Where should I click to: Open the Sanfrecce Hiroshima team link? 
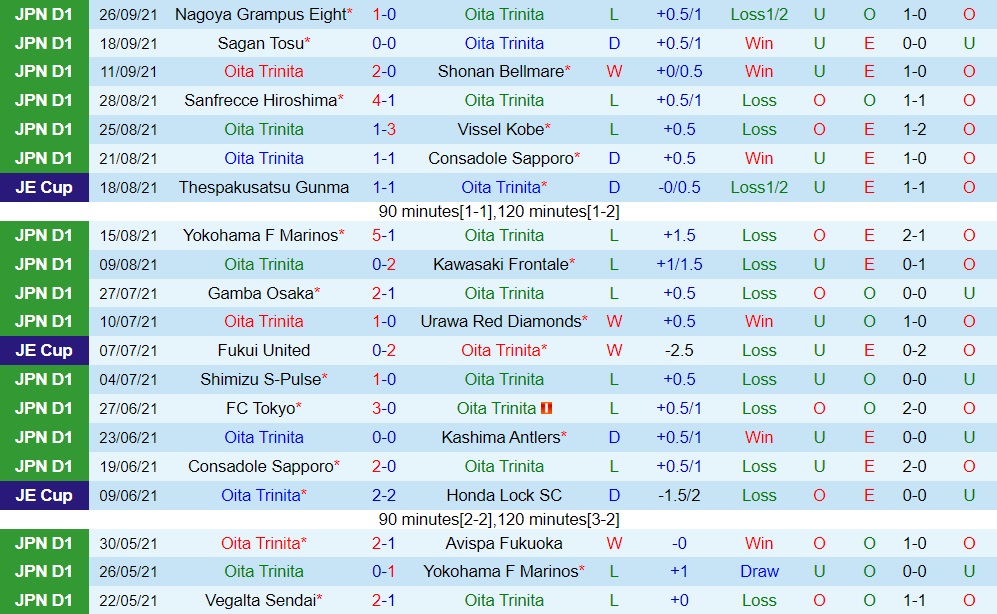click(260, 100)
